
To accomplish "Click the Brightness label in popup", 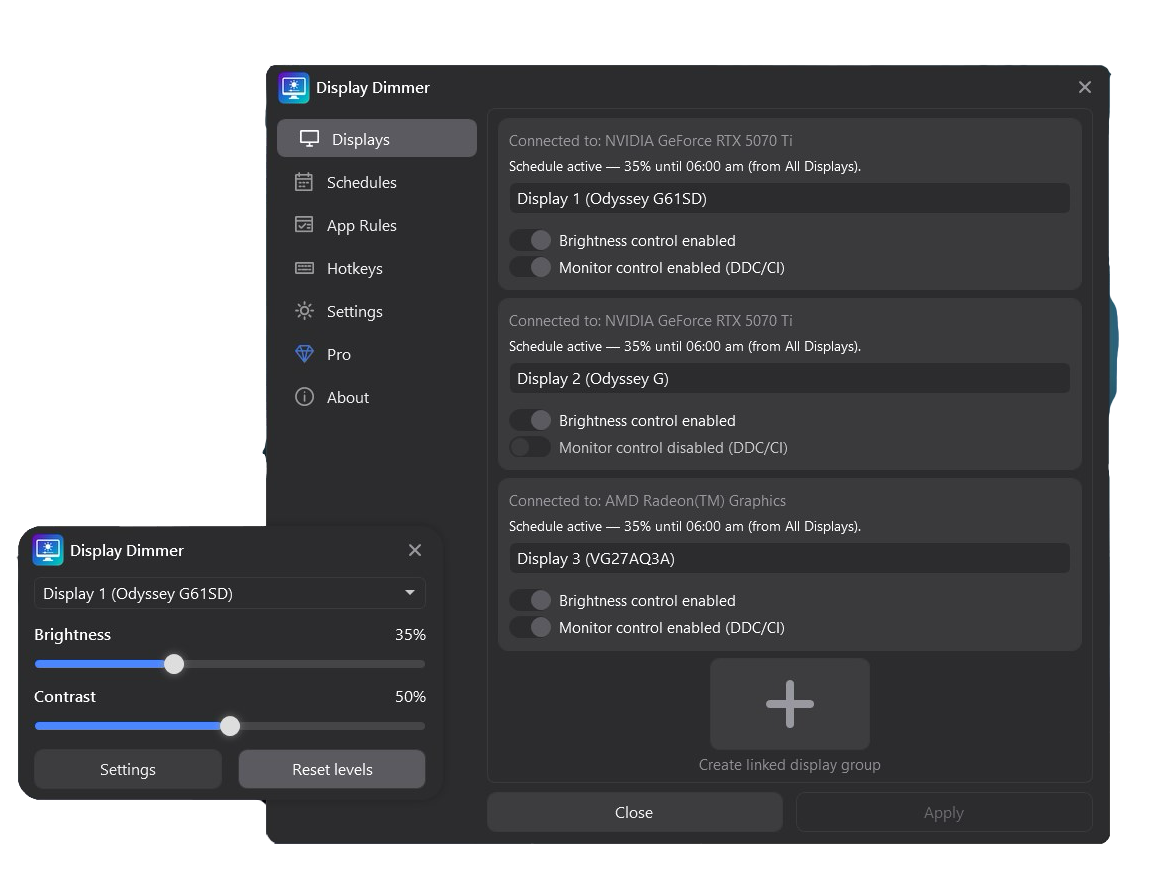I will (72, 635).
